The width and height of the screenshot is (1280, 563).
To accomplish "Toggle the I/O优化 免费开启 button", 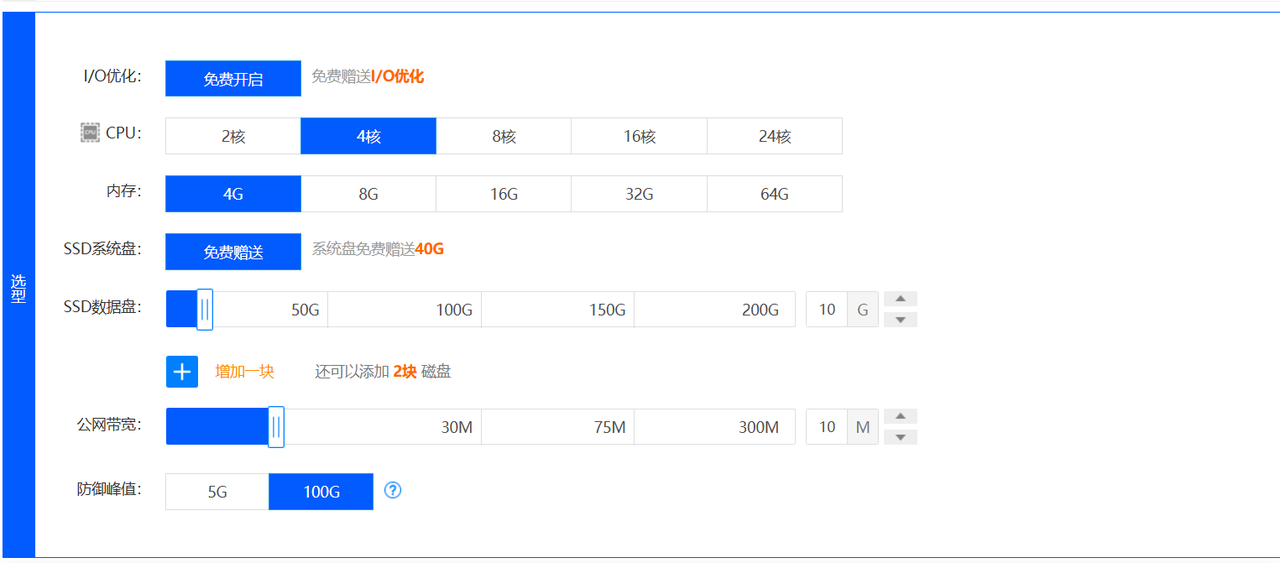I will (x=233, y=79).
